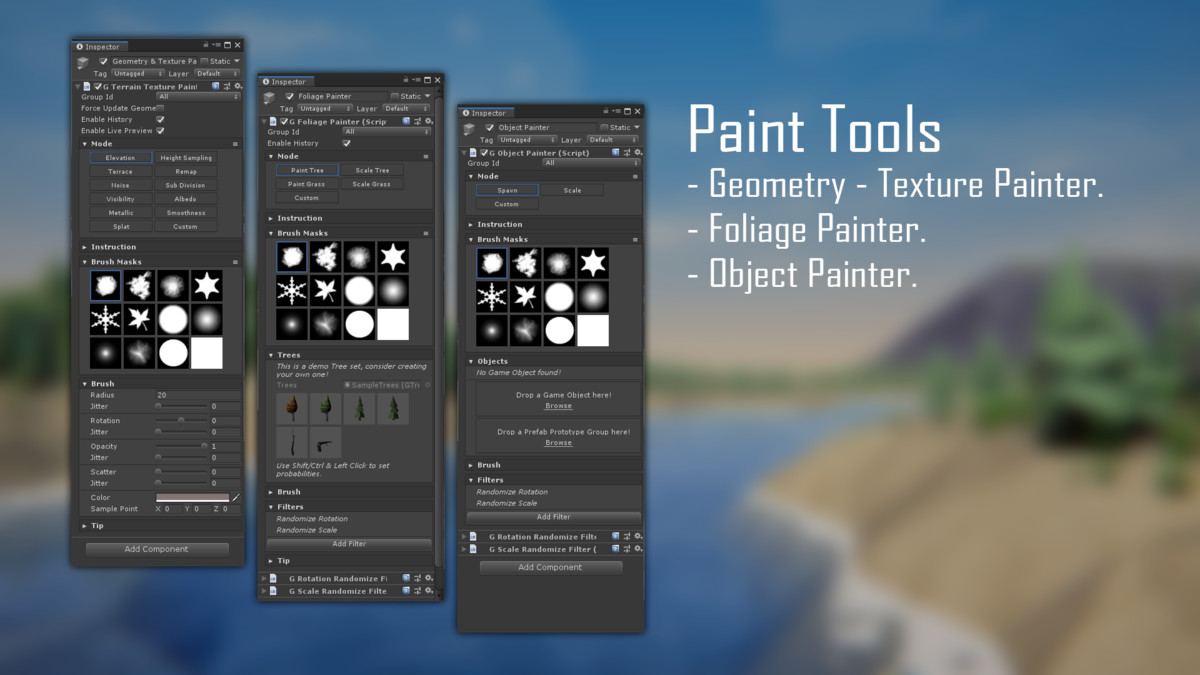Click color picker eyedropper next to Color field
The image size is (1200, 675).
(236, 497)
